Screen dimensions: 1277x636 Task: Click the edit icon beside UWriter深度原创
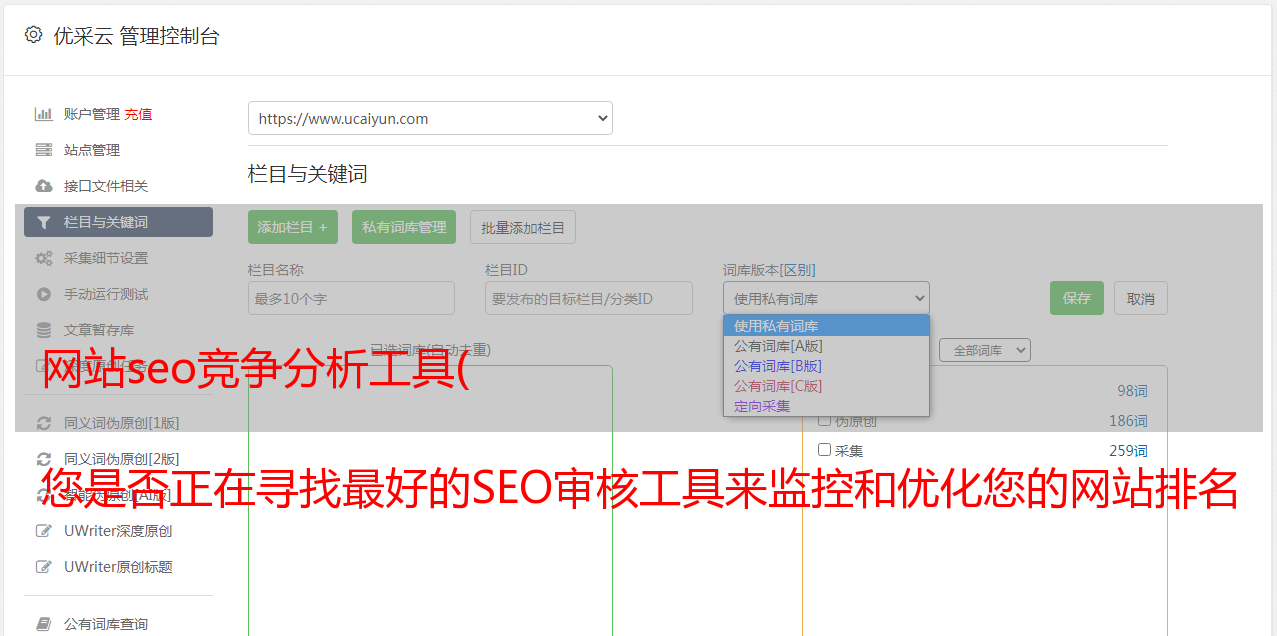click(44, 531)
